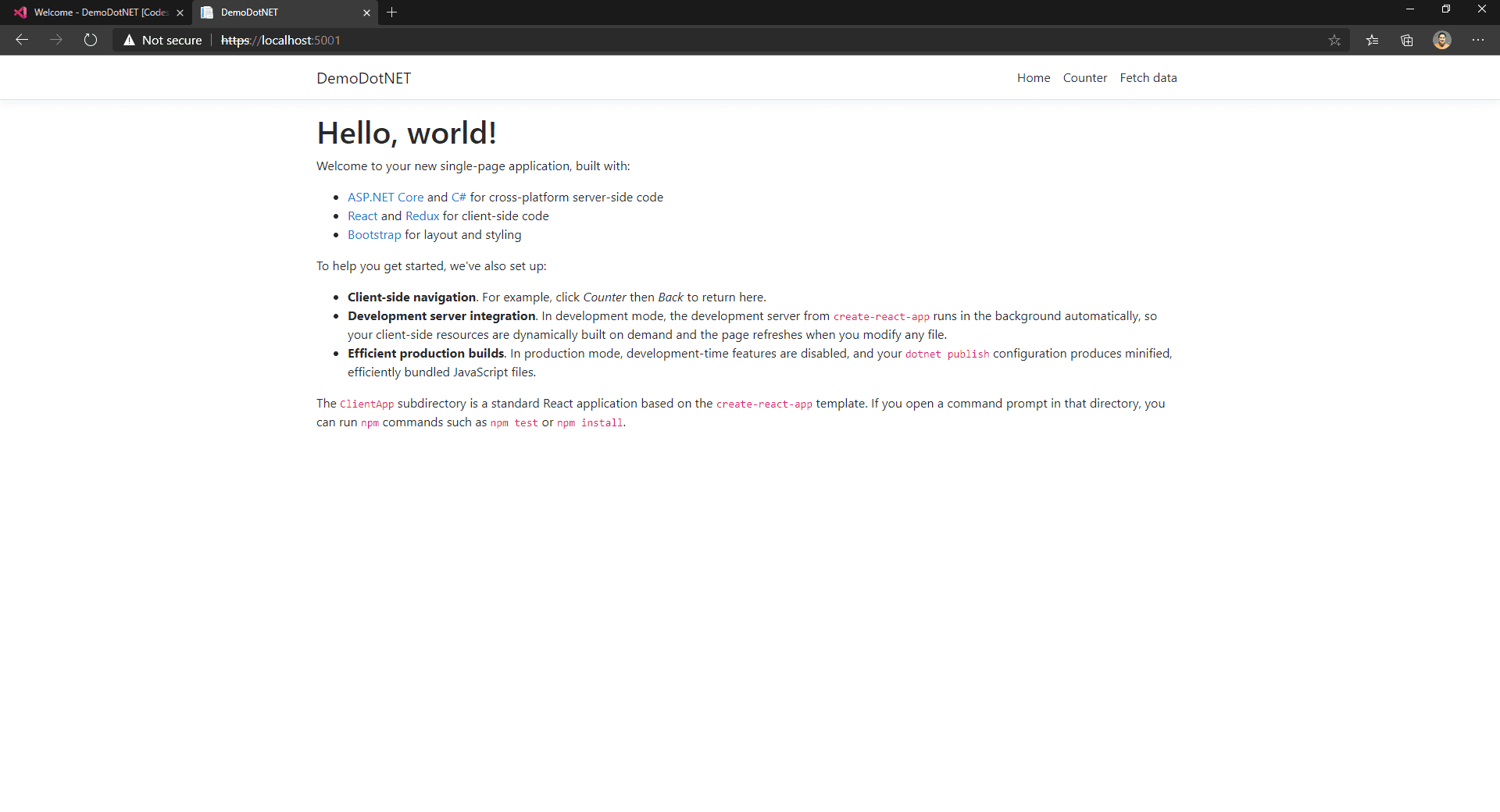Open the C# link
Viewport: 1500px width, 812px height.
459,198
